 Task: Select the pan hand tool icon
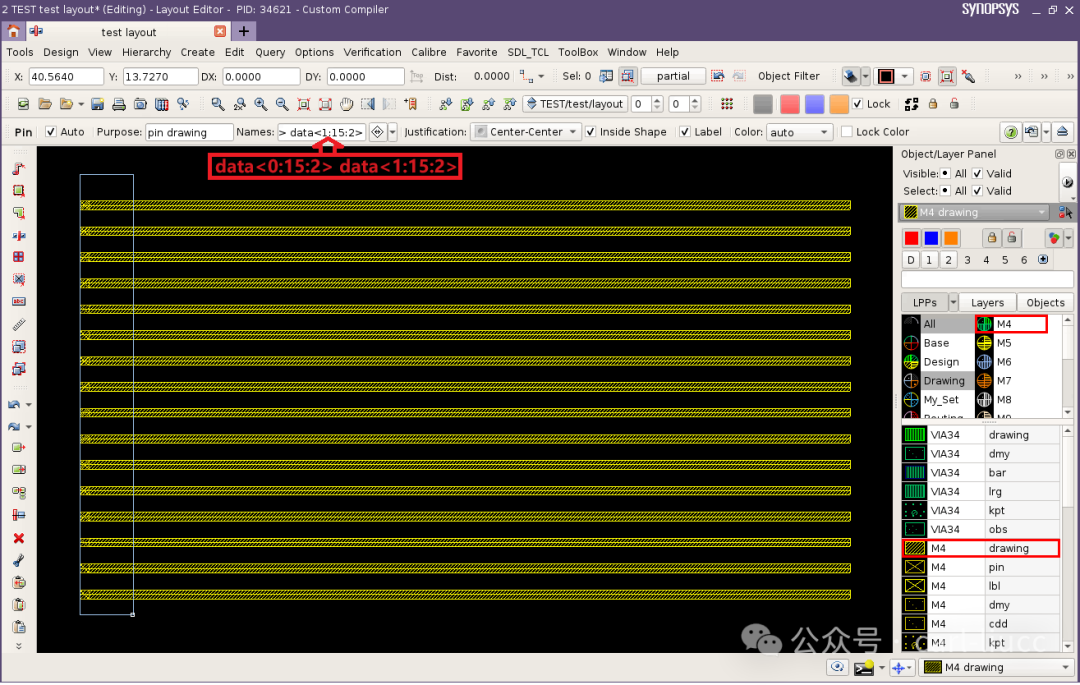click(x=346, y=104)
